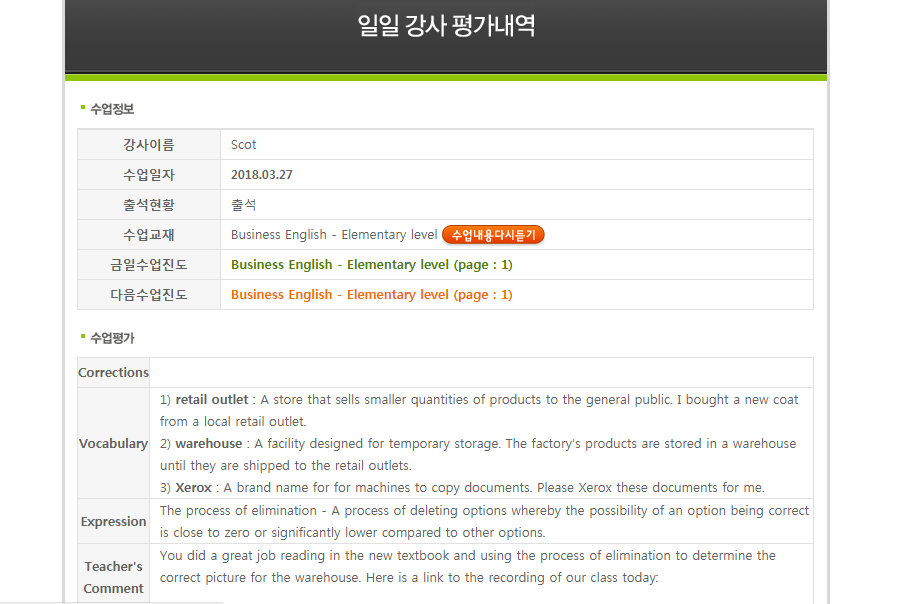Select the class date 2018.03.27
The width and height of the screenshot is (897, 604).
[x=261, y=174]
